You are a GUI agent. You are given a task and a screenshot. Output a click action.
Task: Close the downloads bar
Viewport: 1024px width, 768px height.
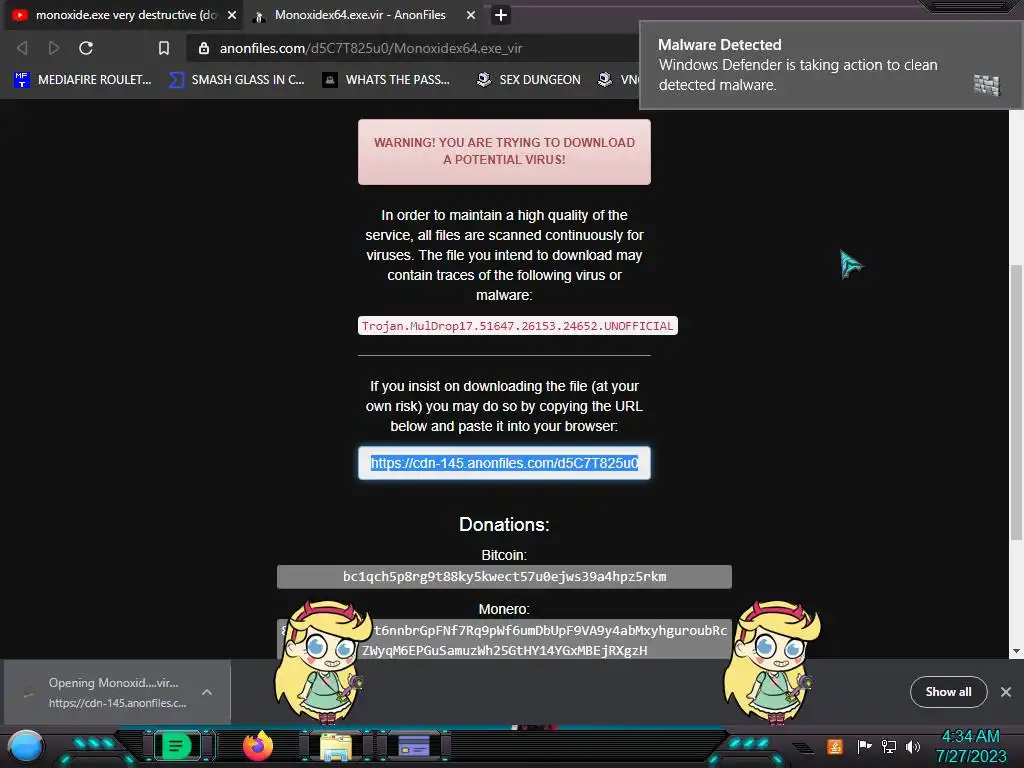(x=1006, y=692)
